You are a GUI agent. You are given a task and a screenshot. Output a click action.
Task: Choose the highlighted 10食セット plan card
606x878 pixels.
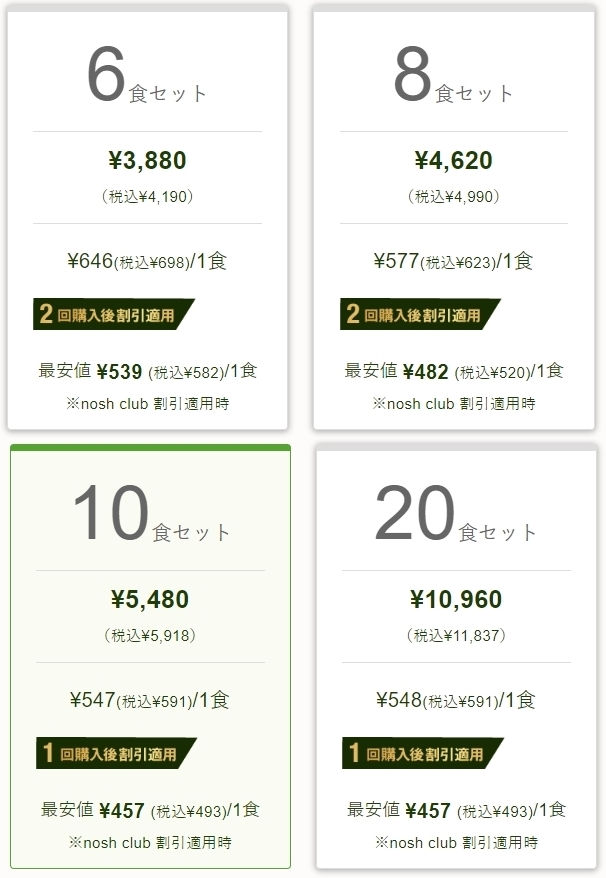(150, 656)
